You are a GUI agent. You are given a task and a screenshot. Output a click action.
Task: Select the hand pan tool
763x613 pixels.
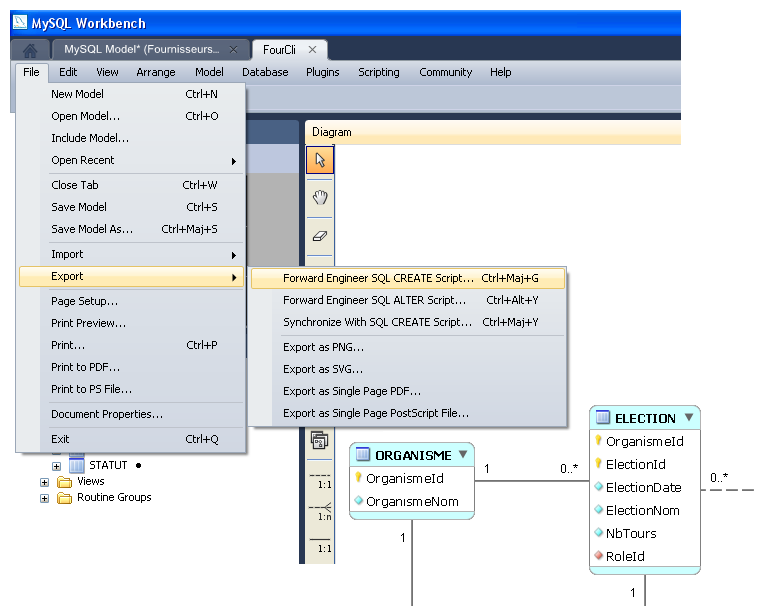click(320, 198)
